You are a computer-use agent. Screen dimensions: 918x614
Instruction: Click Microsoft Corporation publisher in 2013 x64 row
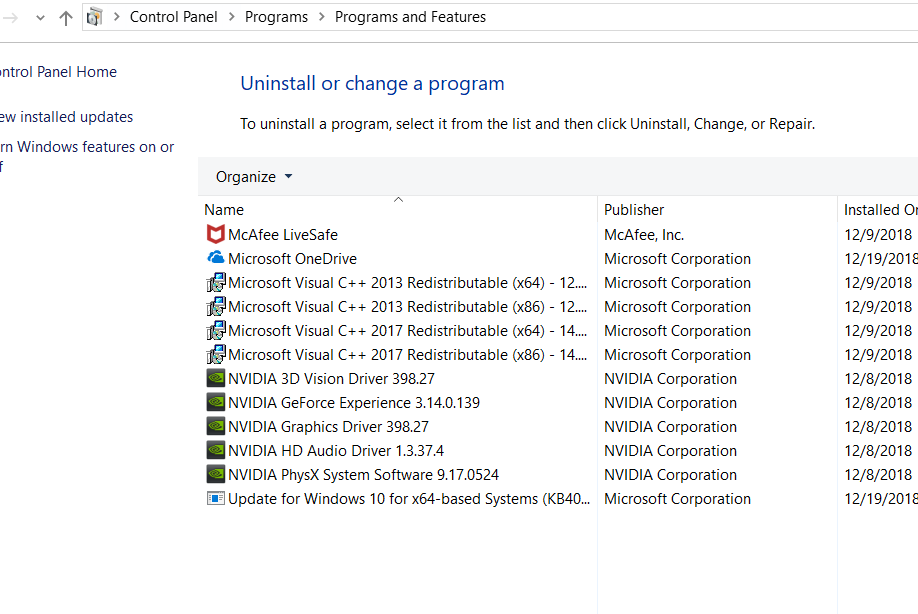677,283
